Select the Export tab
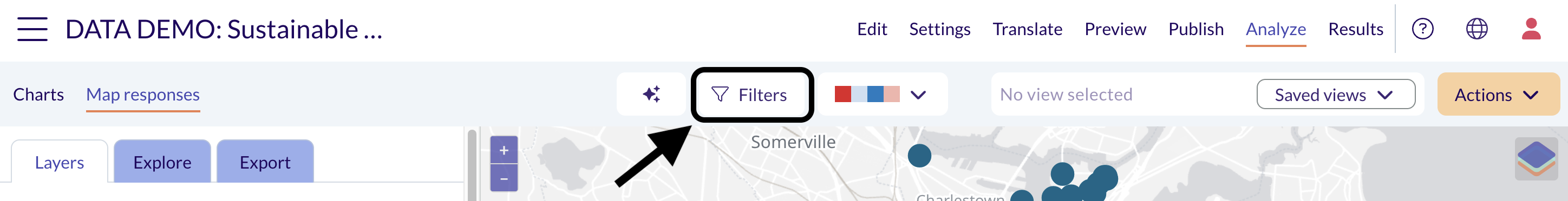The height and width of the screenshot is (201, 1568). 265,162
